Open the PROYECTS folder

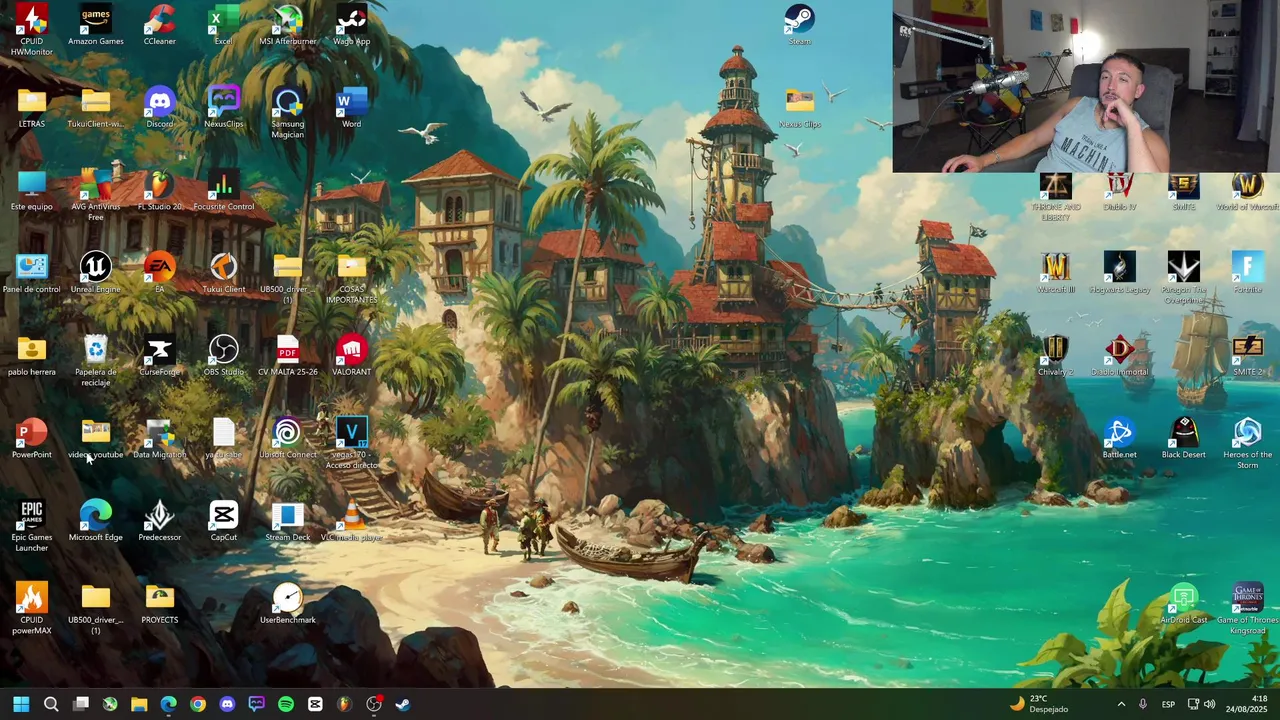coord(160,603)
